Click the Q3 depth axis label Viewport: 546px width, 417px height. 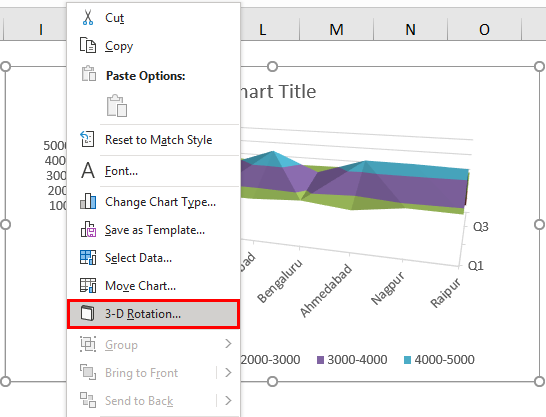pyautogui.click(x=481, y=227)
